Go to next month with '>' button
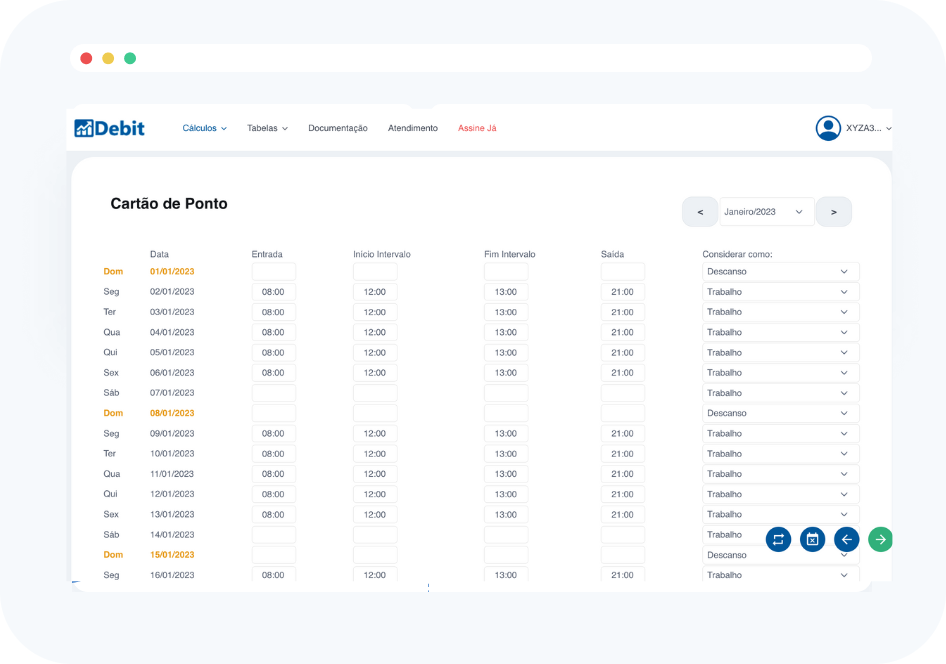The height and width of the screenshot is (664, 946). (x=834, y=212)
